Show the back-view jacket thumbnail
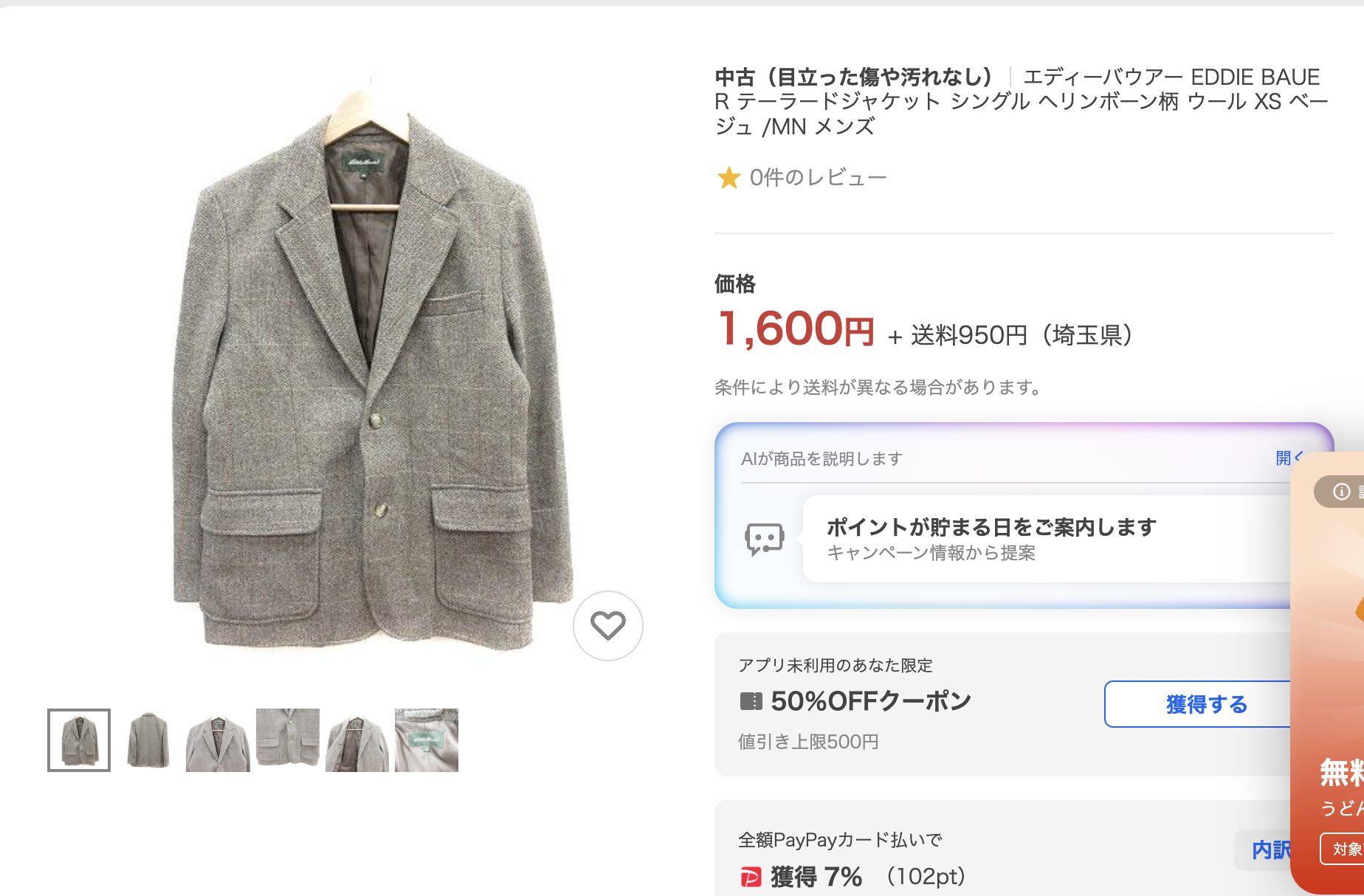Image resolution: width=1364 pixels, height=896 pixels. pos(148,740)
